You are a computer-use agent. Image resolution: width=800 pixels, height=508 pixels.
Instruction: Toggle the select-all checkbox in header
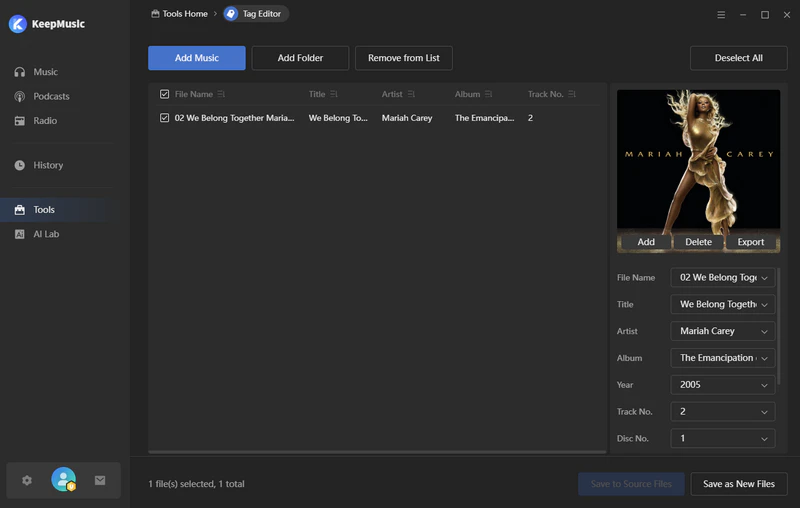click(165, 95)
